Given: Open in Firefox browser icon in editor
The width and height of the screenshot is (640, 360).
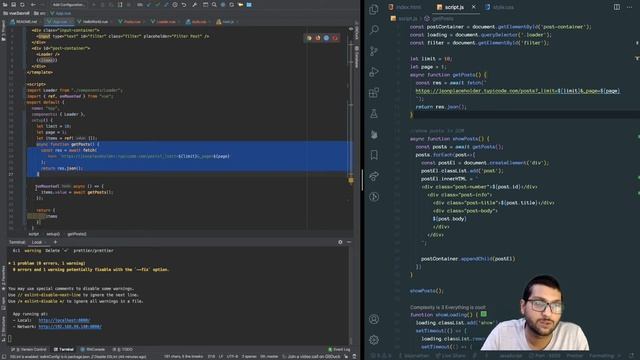Looking at the screenshot, I should click(318, 38).
